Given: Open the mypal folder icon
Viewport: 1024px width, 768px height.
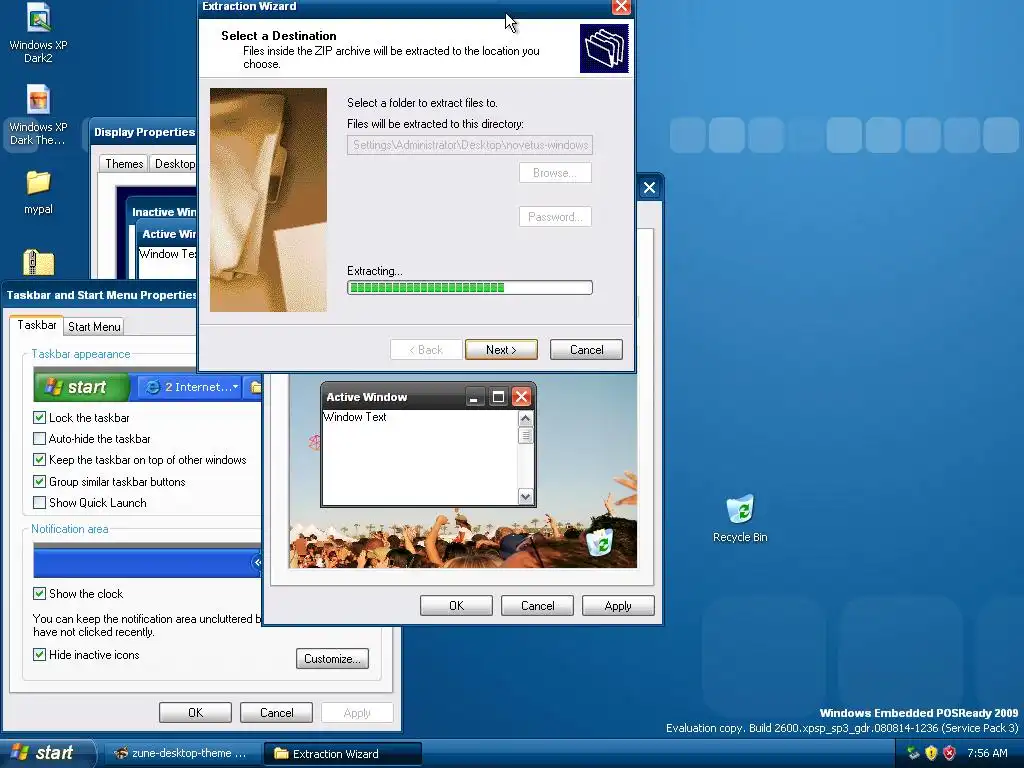Looking at the screenshot, I should click(38, 192).
